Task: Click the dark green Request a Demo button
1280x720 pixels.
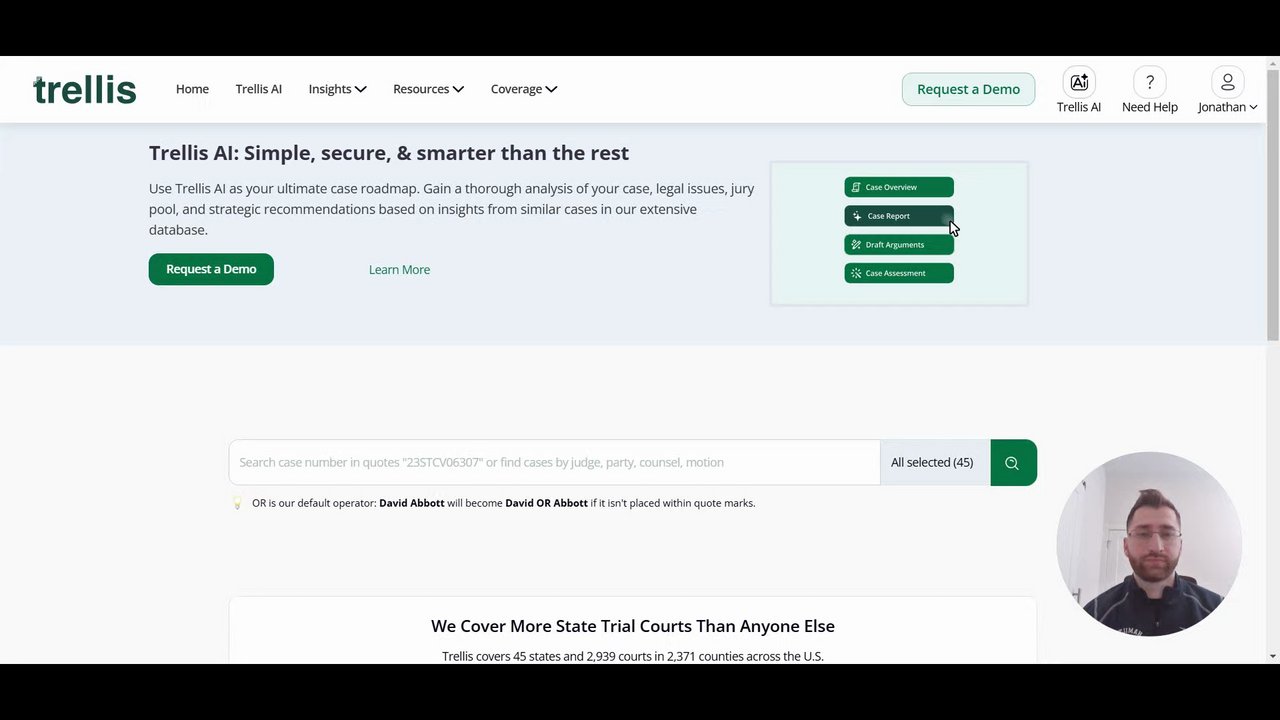Action: click(x=211, y=269)
